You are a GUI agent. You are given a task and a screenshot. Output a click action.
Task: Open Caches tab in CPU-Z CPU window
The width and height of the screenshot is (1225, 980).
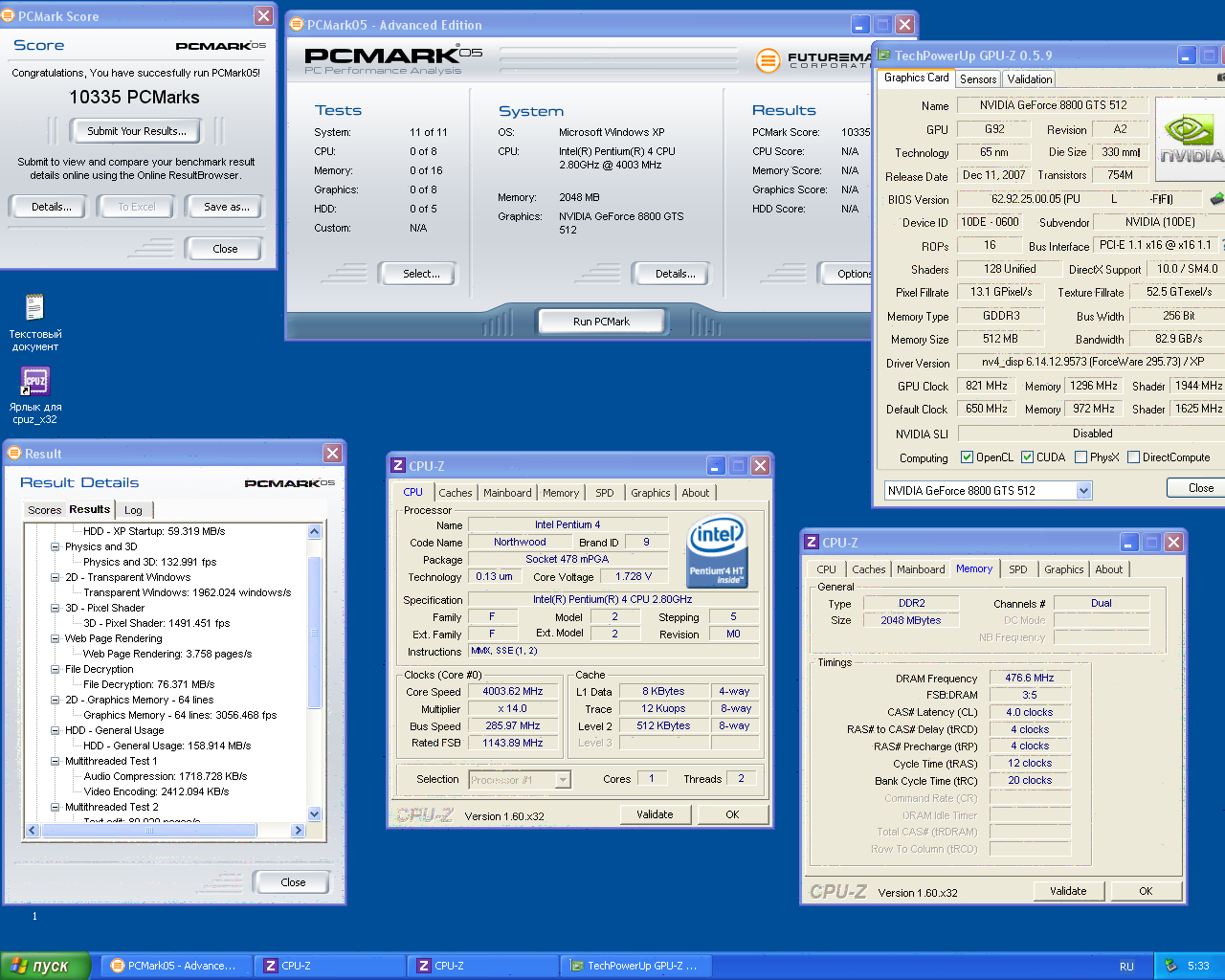[456, 493]
